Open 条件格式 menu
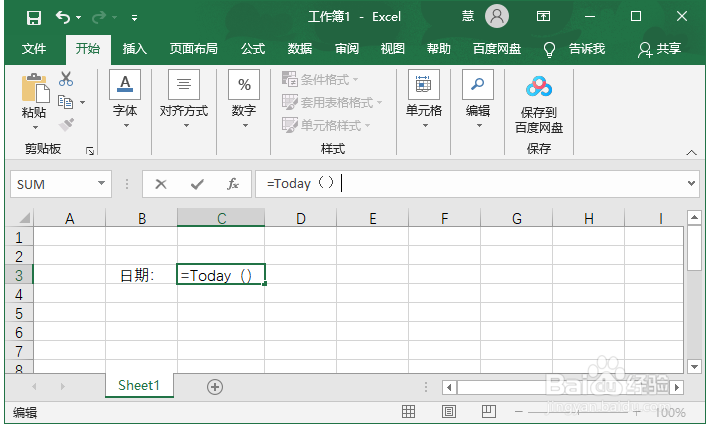 [320, 80]
